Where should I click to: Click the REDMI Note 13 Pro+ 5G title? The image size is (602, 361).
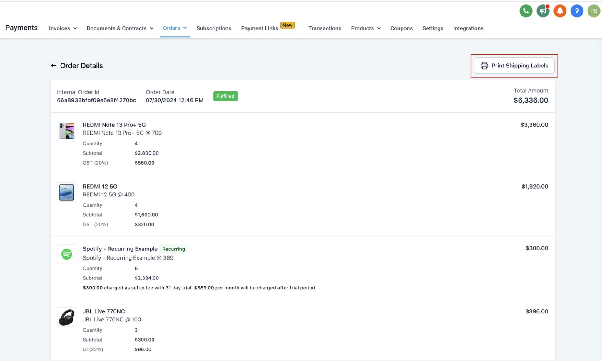tap(114, 125)
